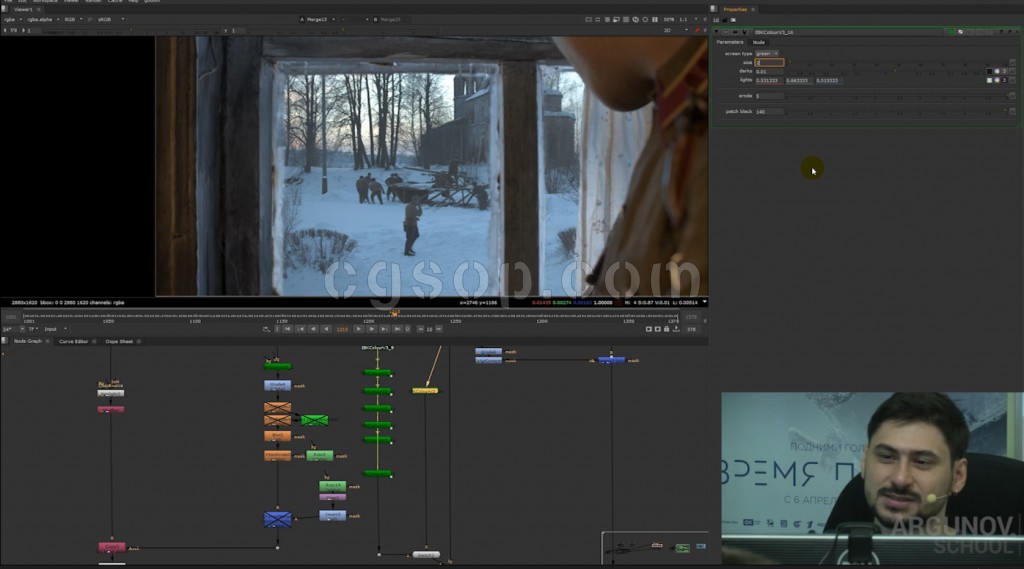Click the patch black slider track
1024x569 pixels.
click(x=896, y=112)
